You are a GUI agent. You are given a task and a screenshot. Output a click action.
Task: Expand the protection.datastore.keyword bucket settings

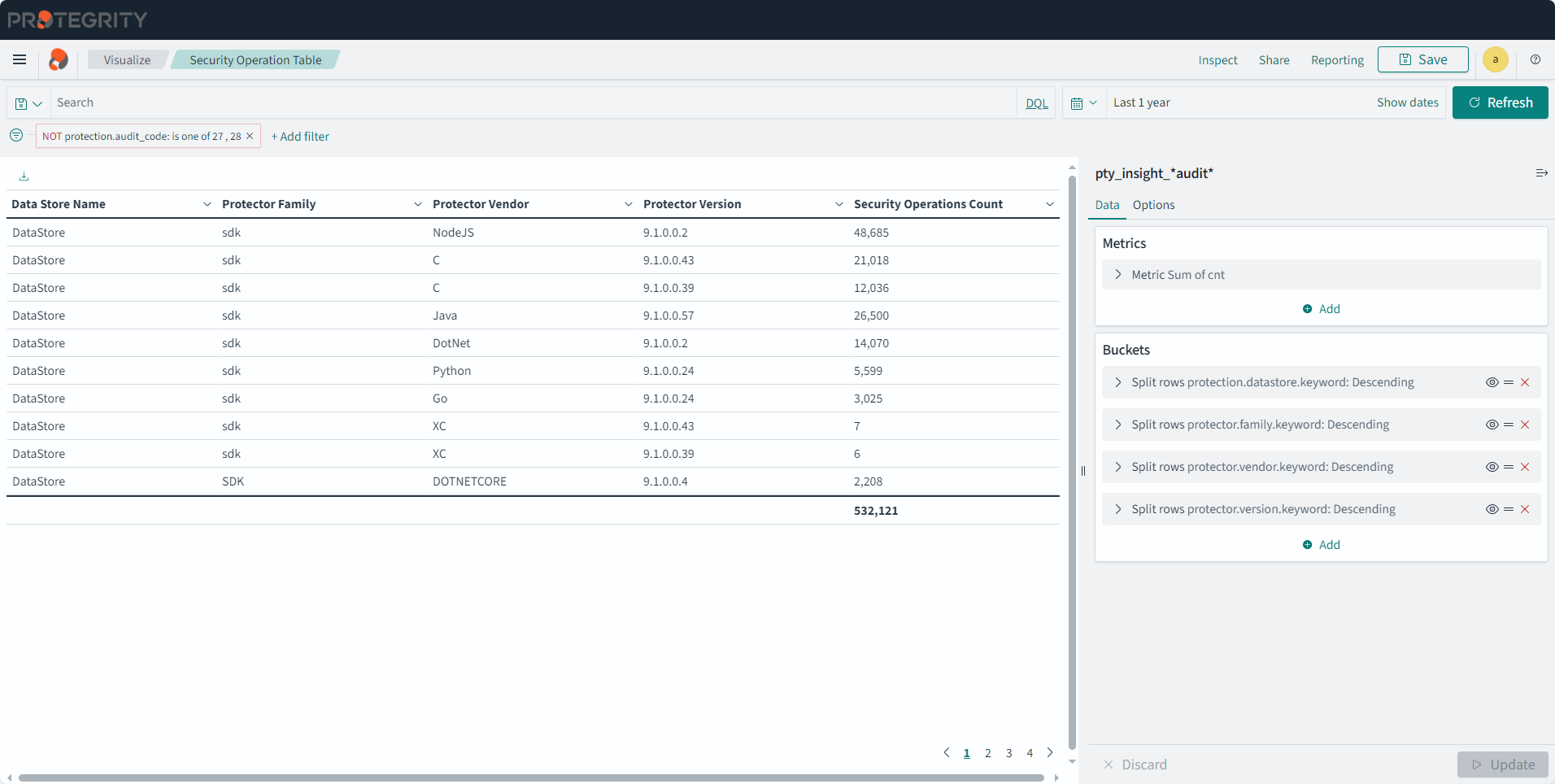[x=1118, y=382]
